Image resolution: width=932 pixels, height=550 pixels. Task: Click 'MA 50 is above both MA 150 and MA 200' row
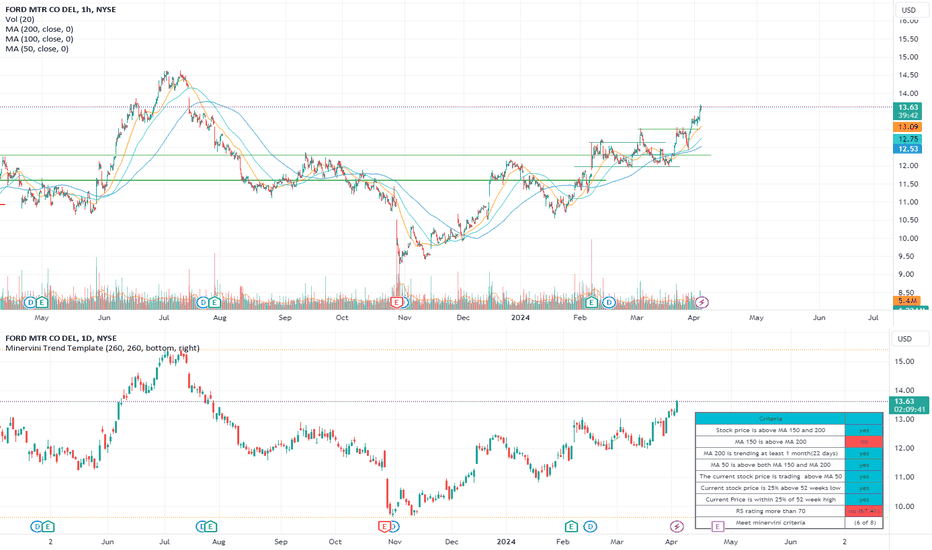[x=770, y=465]
